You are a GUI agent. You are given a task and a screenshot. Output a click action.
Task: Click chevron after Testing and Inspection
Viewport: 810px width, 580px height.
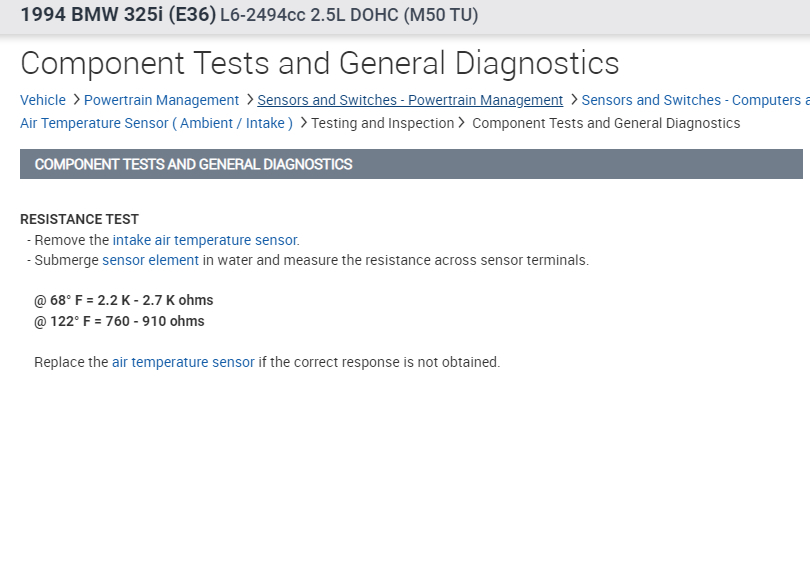point(463,123)
